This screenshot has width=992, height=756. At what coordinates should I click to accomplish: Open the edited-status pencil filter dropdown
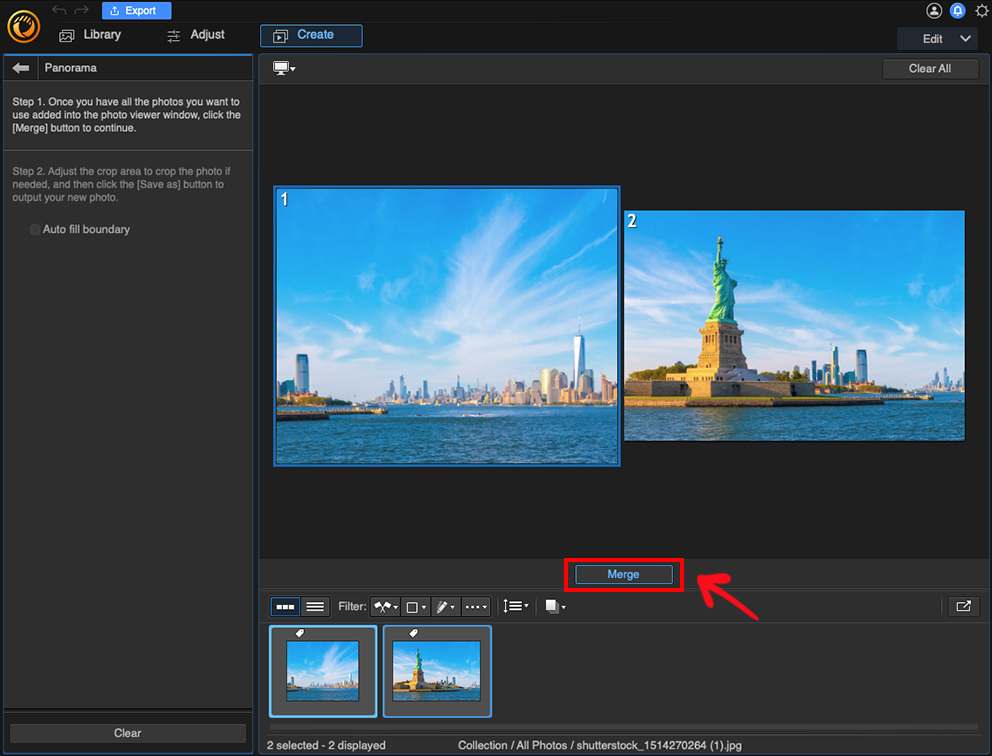click(x=446, y=606)
